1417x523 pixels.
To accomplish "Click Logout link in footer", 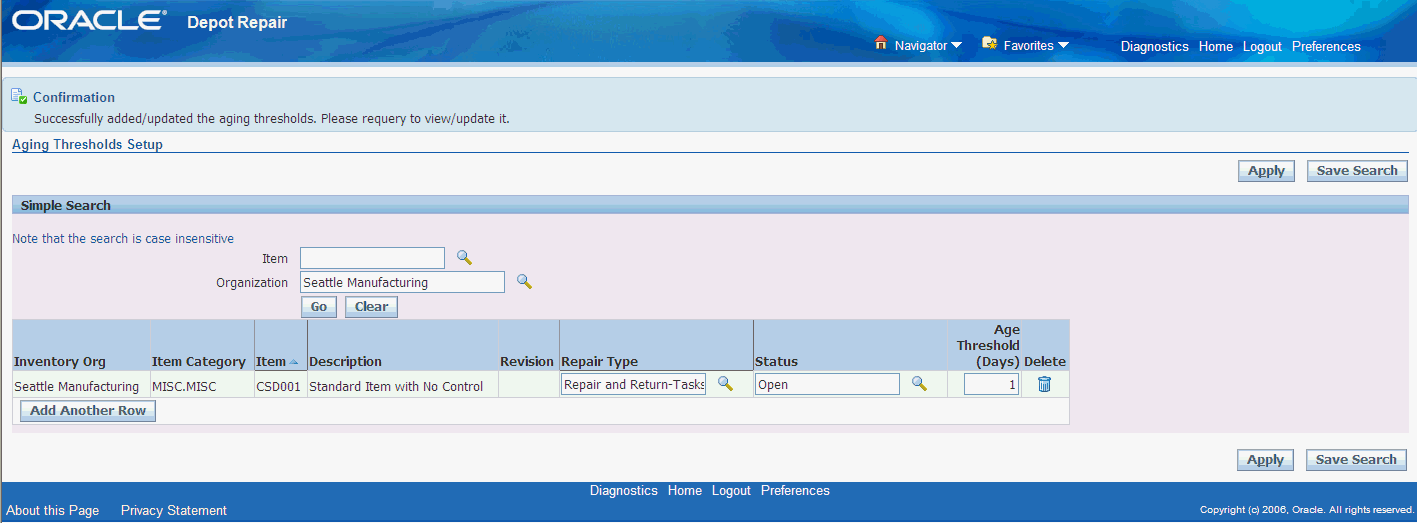I will point(731,491).
